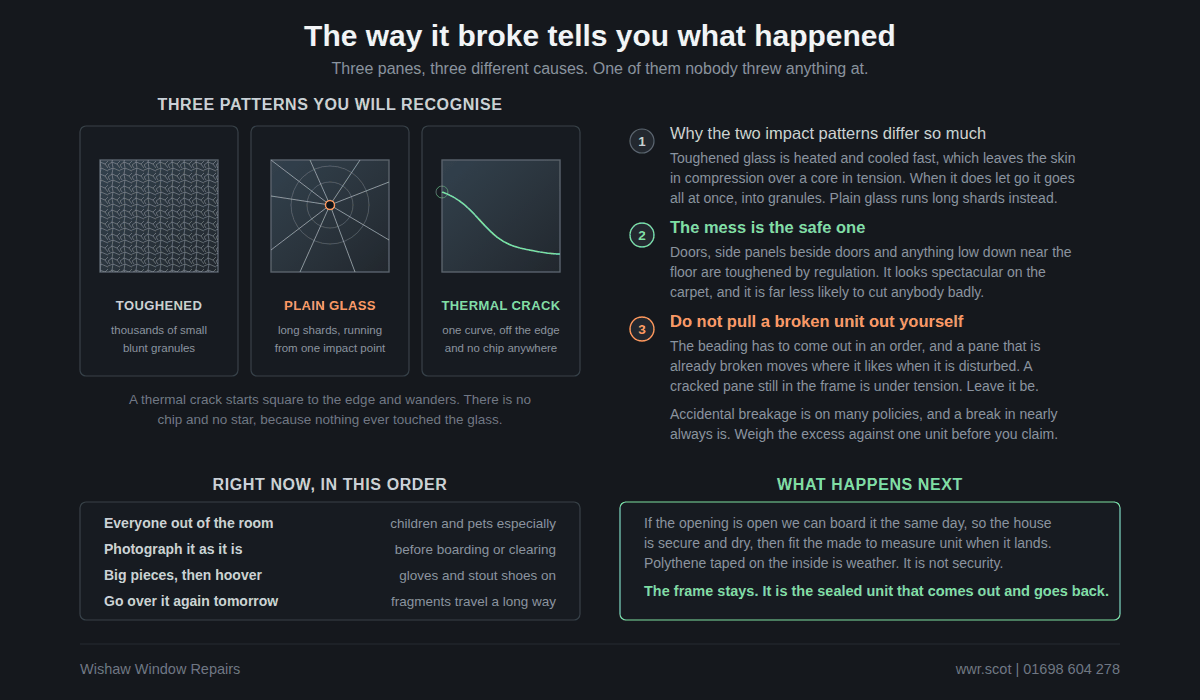
Task: Click the grey number 1 circle badge
Action: pyautogui.click(x=642, y=141)
